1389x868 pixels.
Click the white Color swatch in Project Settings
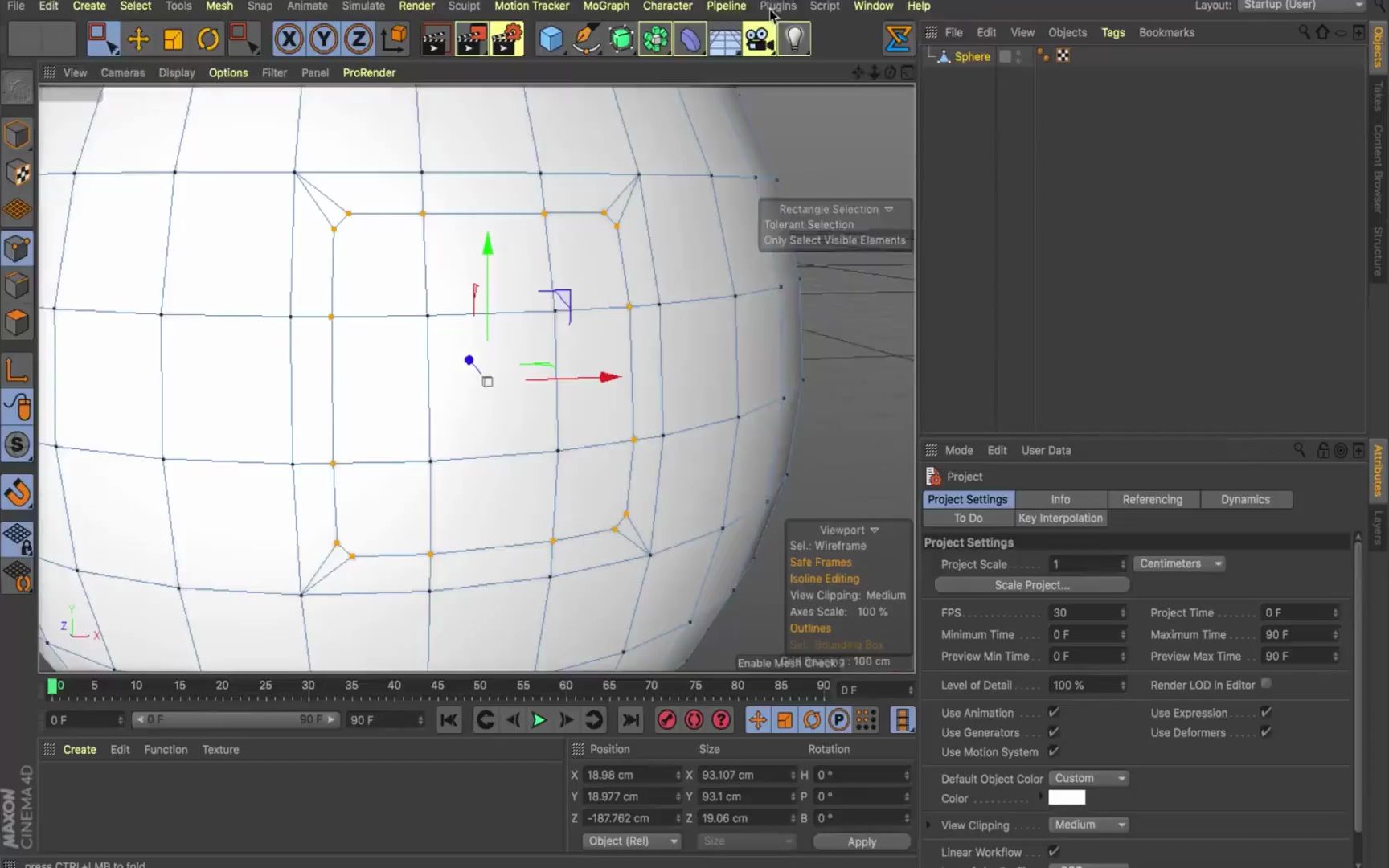pyautogui.click(x=1067, y=796)
